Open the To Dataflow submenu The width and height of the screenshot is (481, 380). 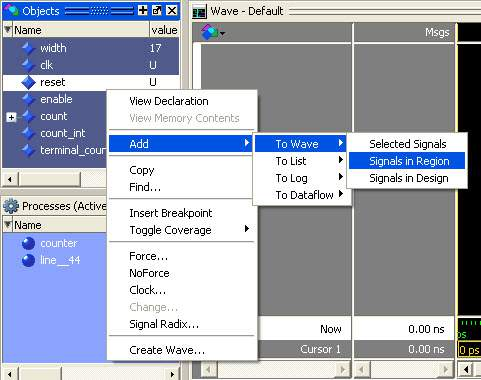[300, 195]
